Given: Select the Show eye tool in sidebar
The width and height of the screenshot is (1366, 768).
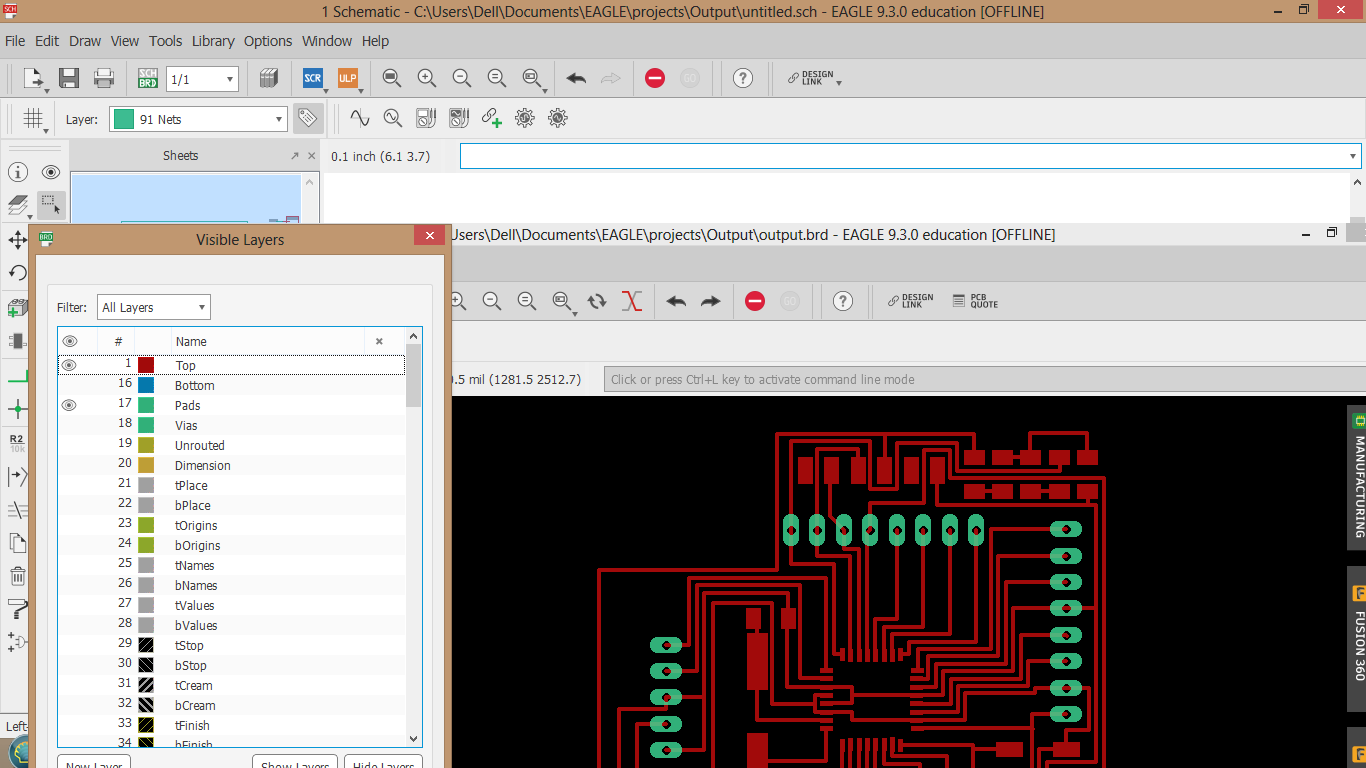Looking at the screenshot, I should (51, 172).
